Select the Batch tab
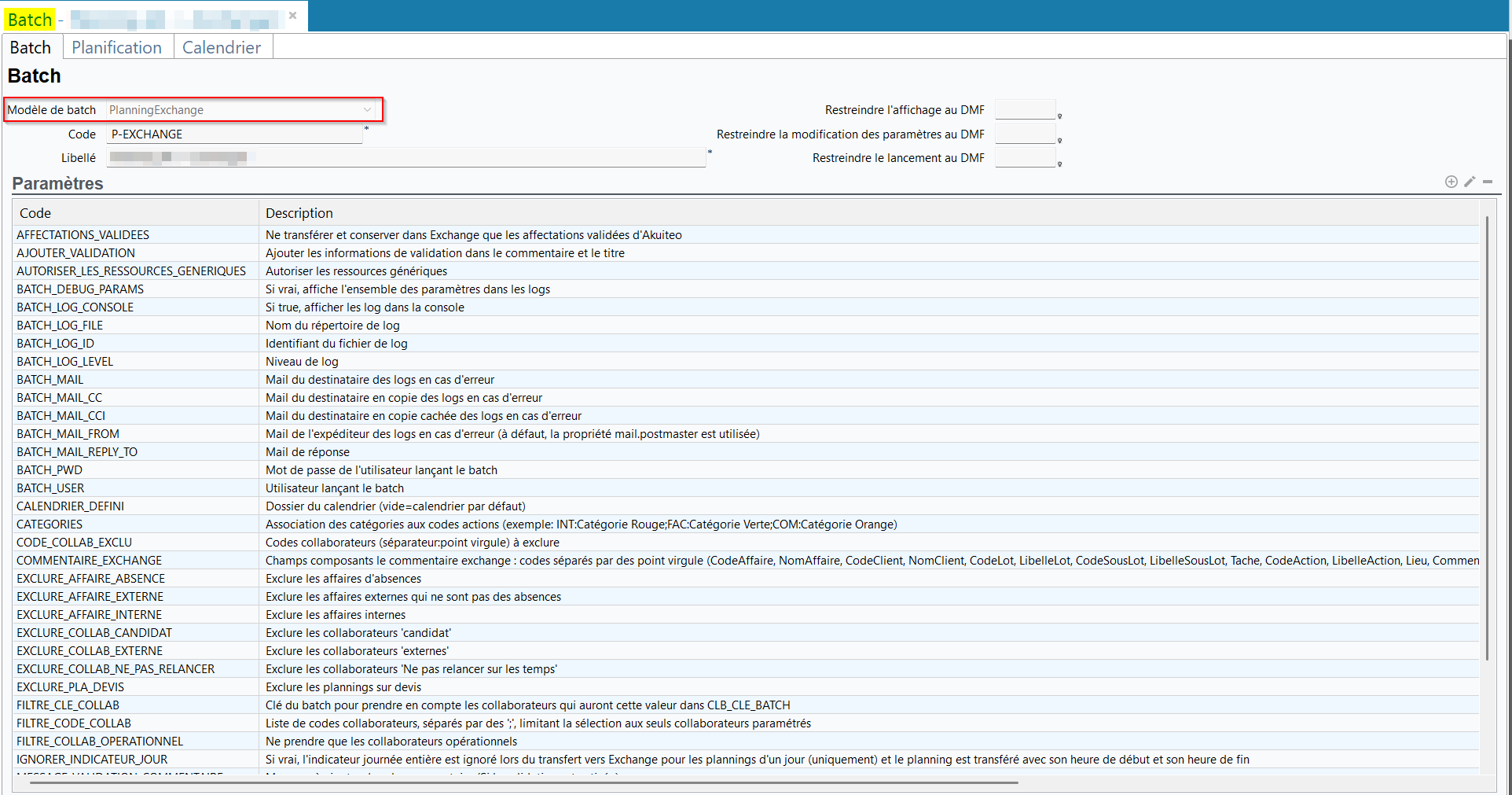Viewport: 1512px width, 795px height. [31, 47]
